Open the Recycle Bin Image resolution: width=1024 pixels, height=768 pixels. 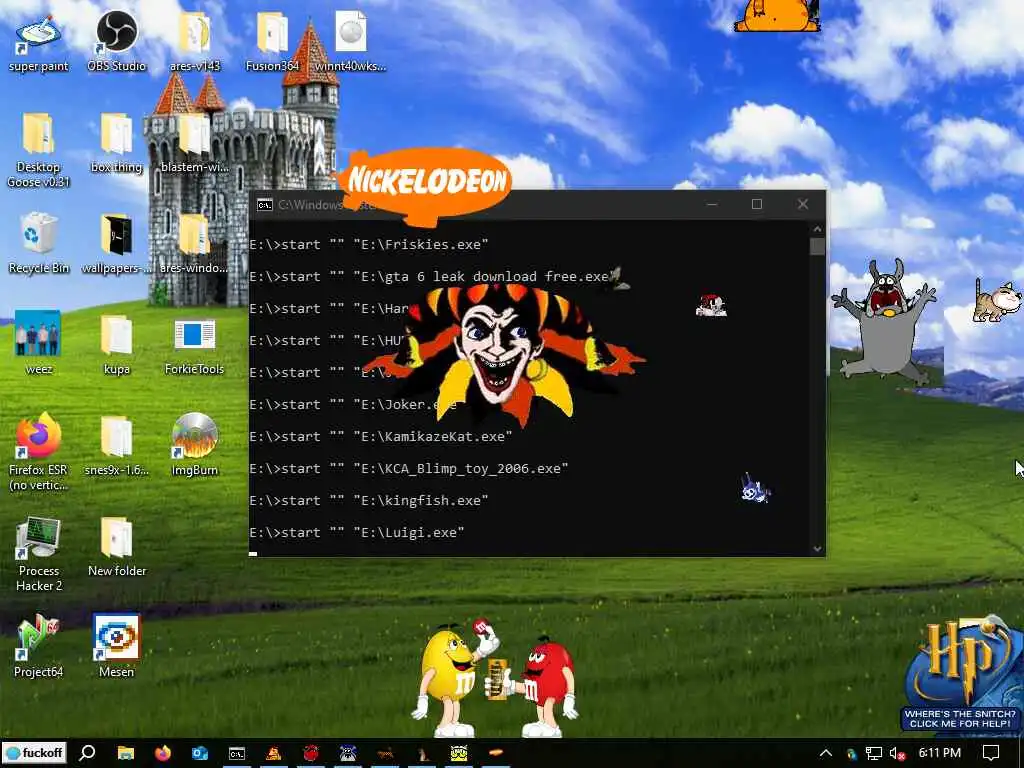click(38, 243)
